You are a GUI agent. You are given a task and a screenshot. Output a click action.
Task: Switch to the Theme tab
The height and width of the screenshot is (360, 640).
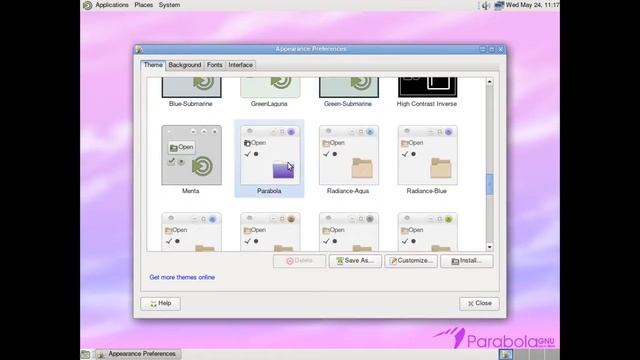[153, 65]
